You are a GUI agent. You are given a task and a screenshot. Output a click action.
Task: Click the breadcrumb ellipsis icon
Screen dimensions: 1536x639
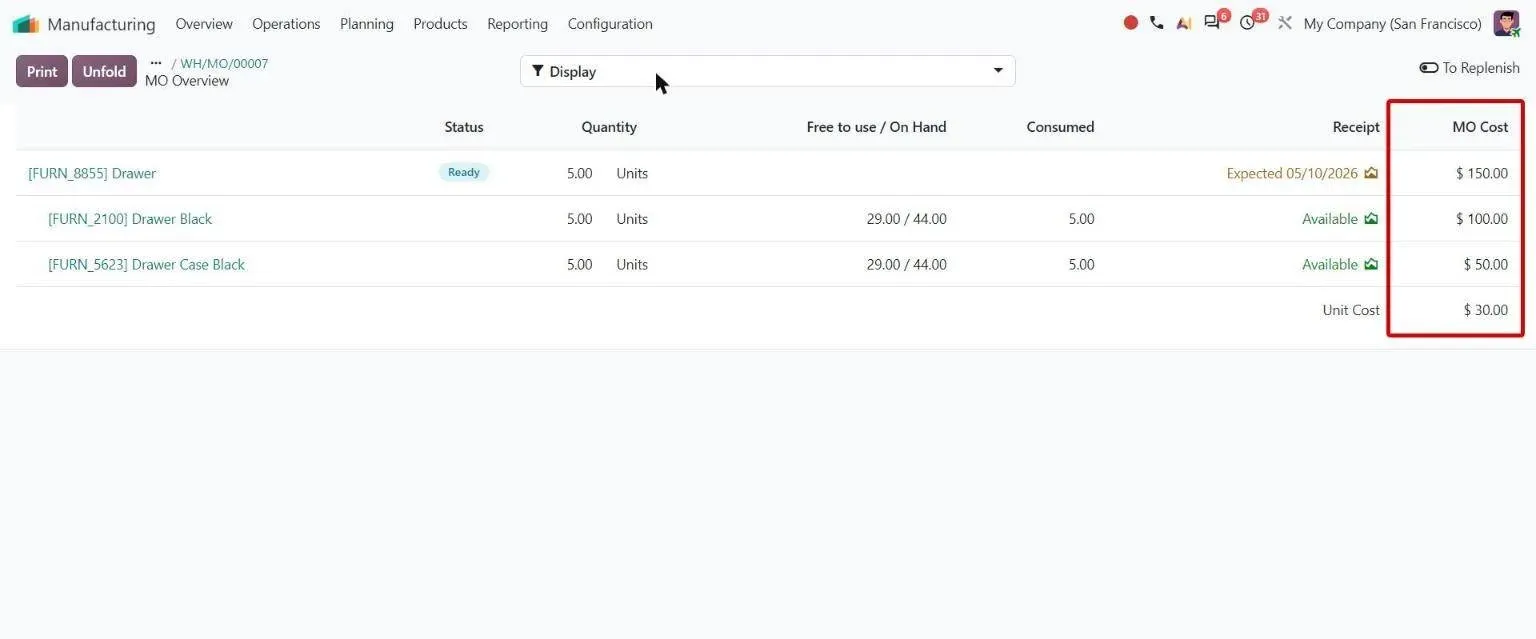pos(156,63)
